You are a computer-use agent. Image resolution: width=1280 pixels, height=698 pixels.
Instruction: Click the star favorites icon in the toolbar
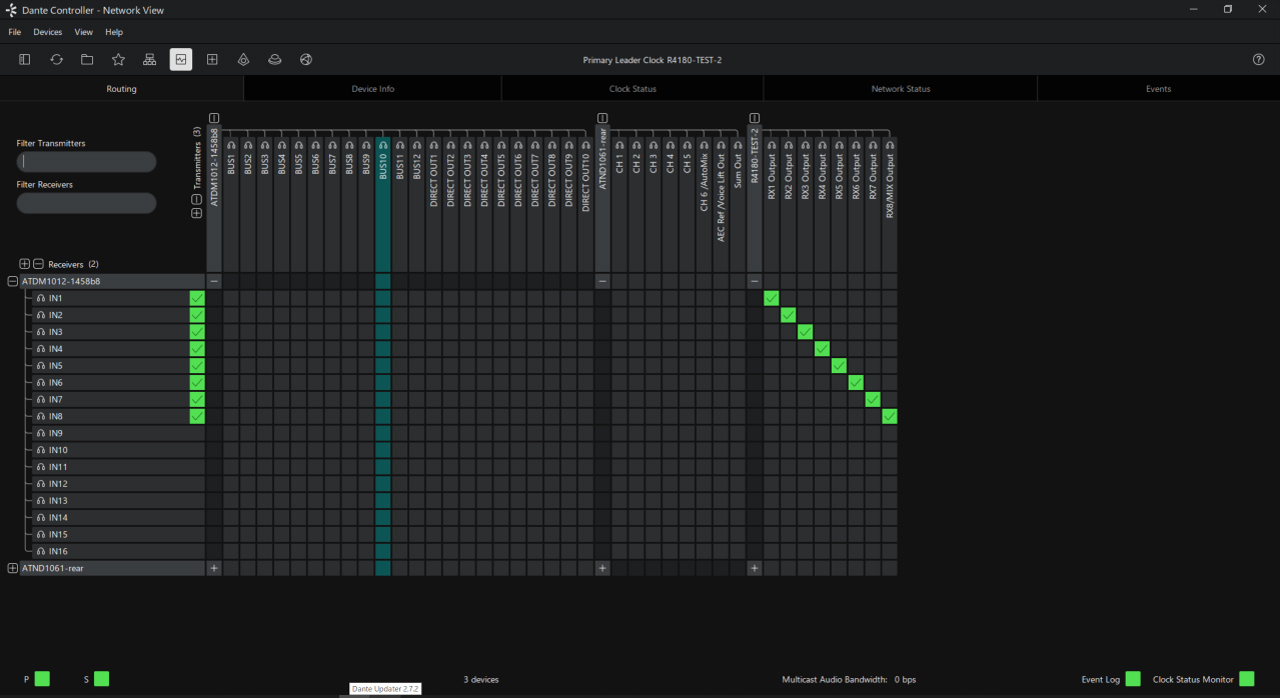118,60
